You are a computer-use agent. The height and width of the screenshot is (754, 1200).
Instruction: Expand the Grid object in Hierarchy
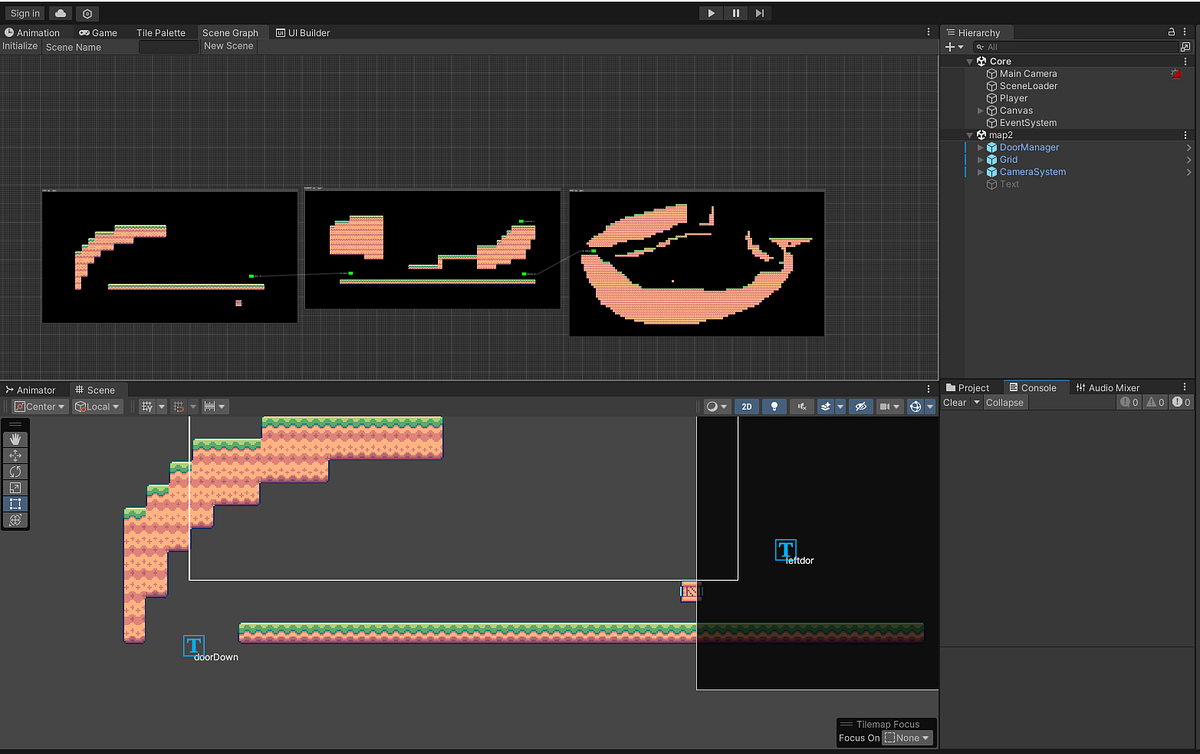point(980,159)
